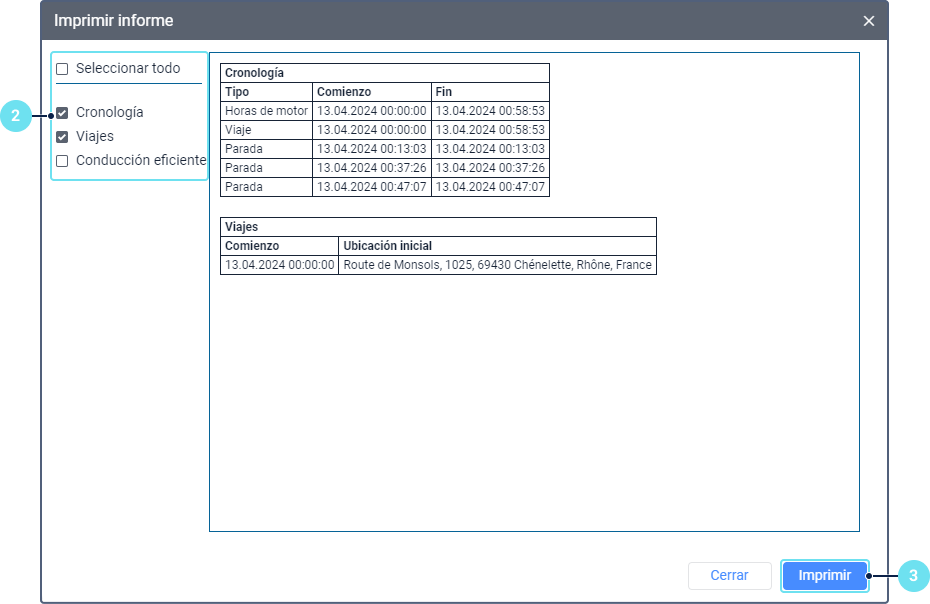Image resolution: width=930 pixels, height=604 pixels.
Task: Click the Fin column header
Action: [444, 92]
